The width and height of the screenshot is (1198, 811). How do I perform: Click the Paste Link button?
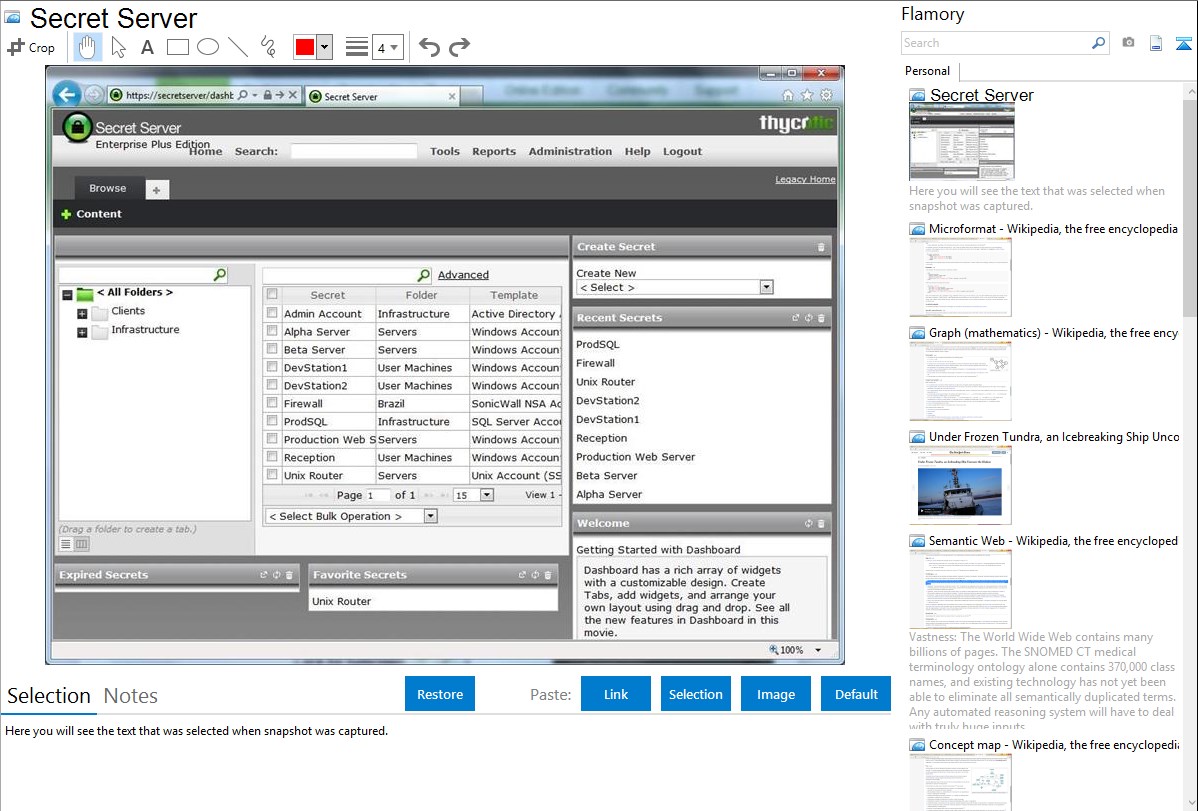[616, 694]
